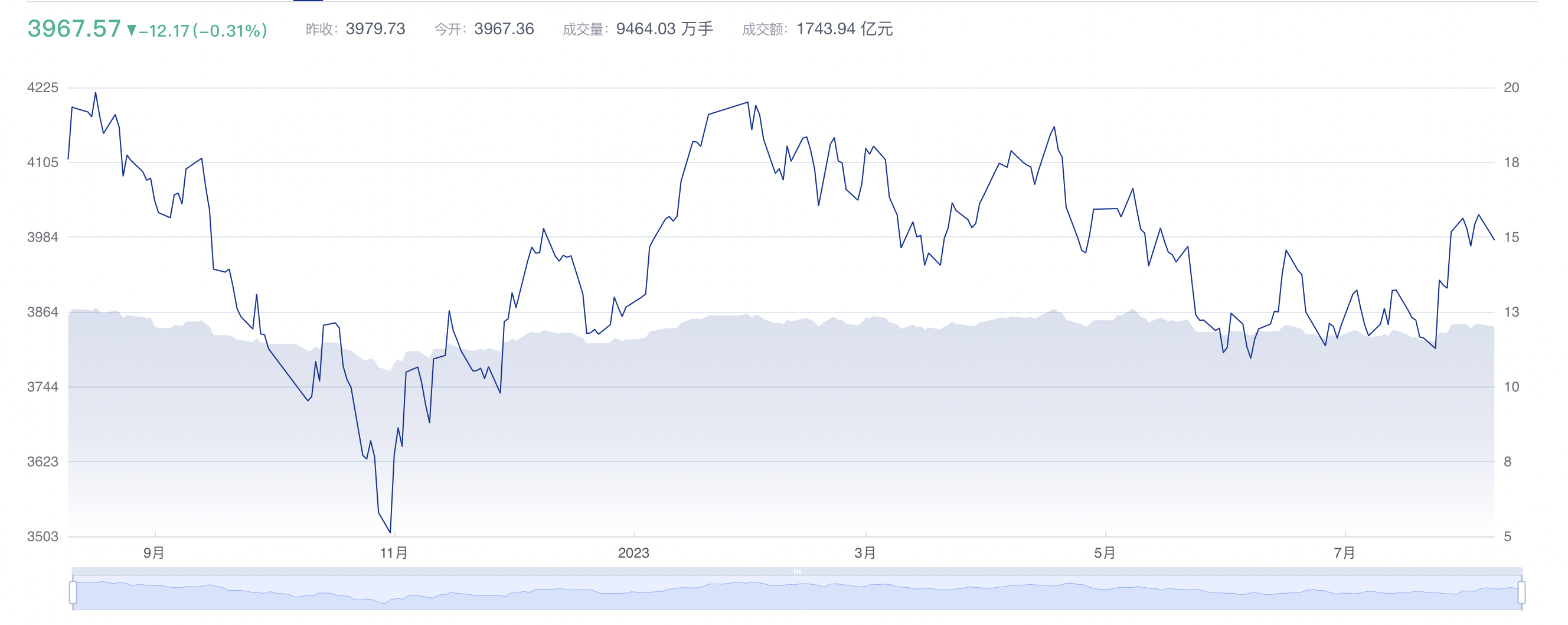Click the 4225 label on the left axis

coord(43,87)
